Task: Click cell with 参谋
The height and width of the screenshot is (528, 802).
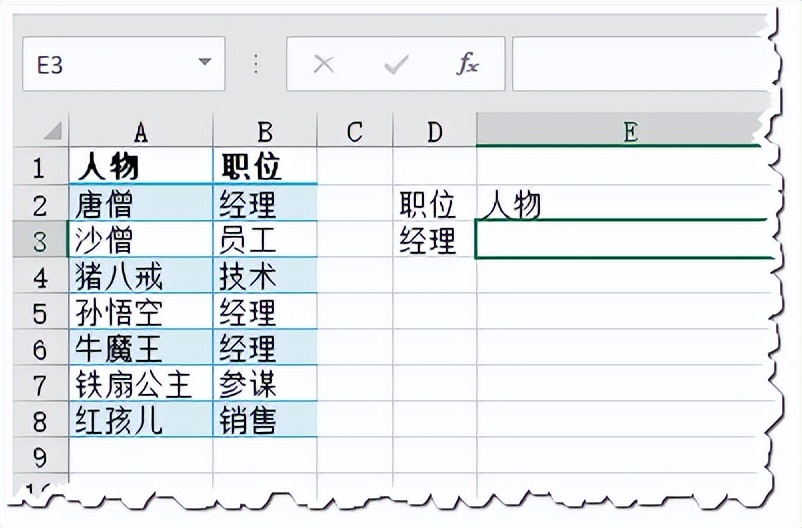Action: 264,384
